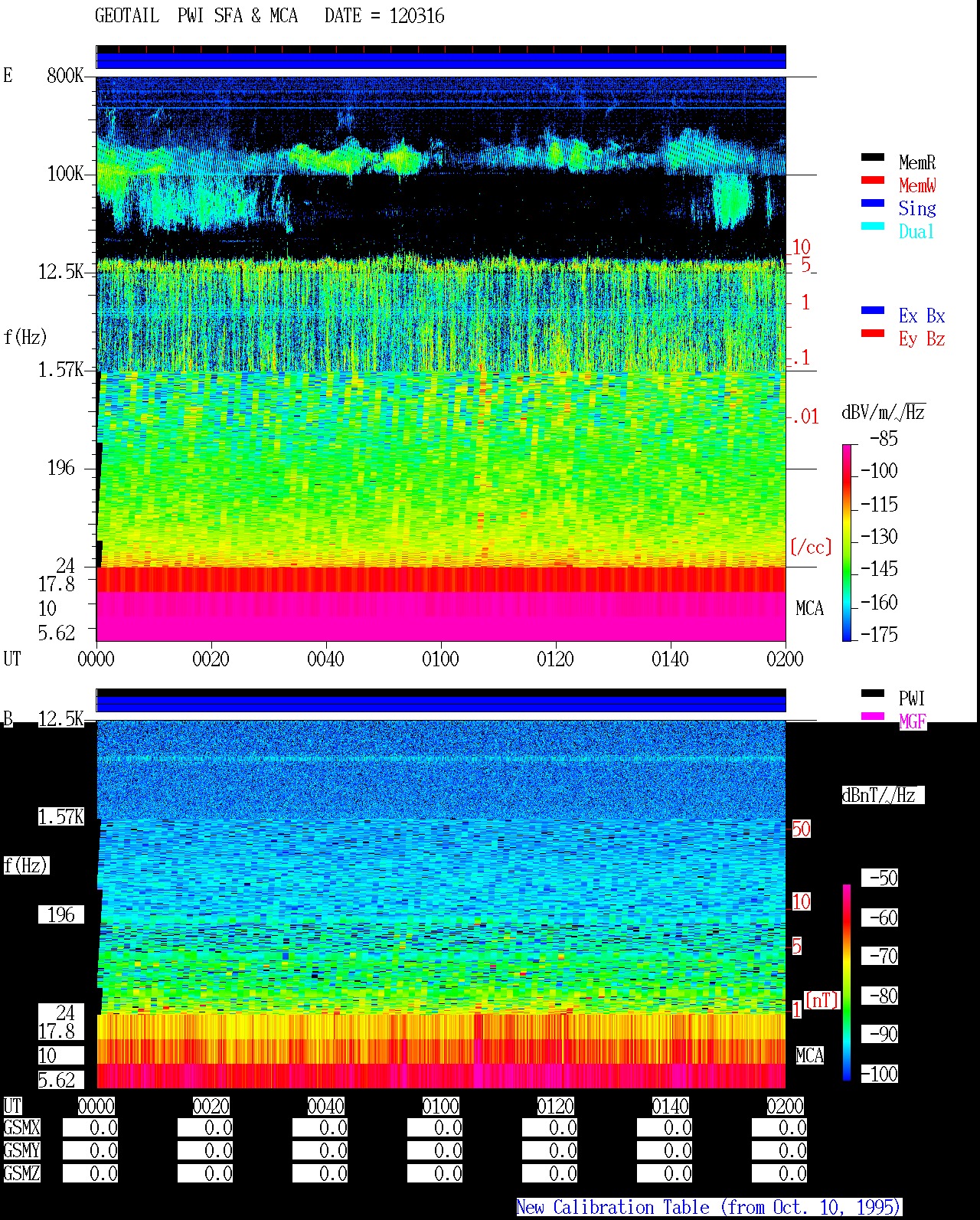Image resolution: width=980 pixels, height=1220 pixels.
Task: Click the MCA label beside B panel
Action: pyautogui.click(x=809, y=1056)
